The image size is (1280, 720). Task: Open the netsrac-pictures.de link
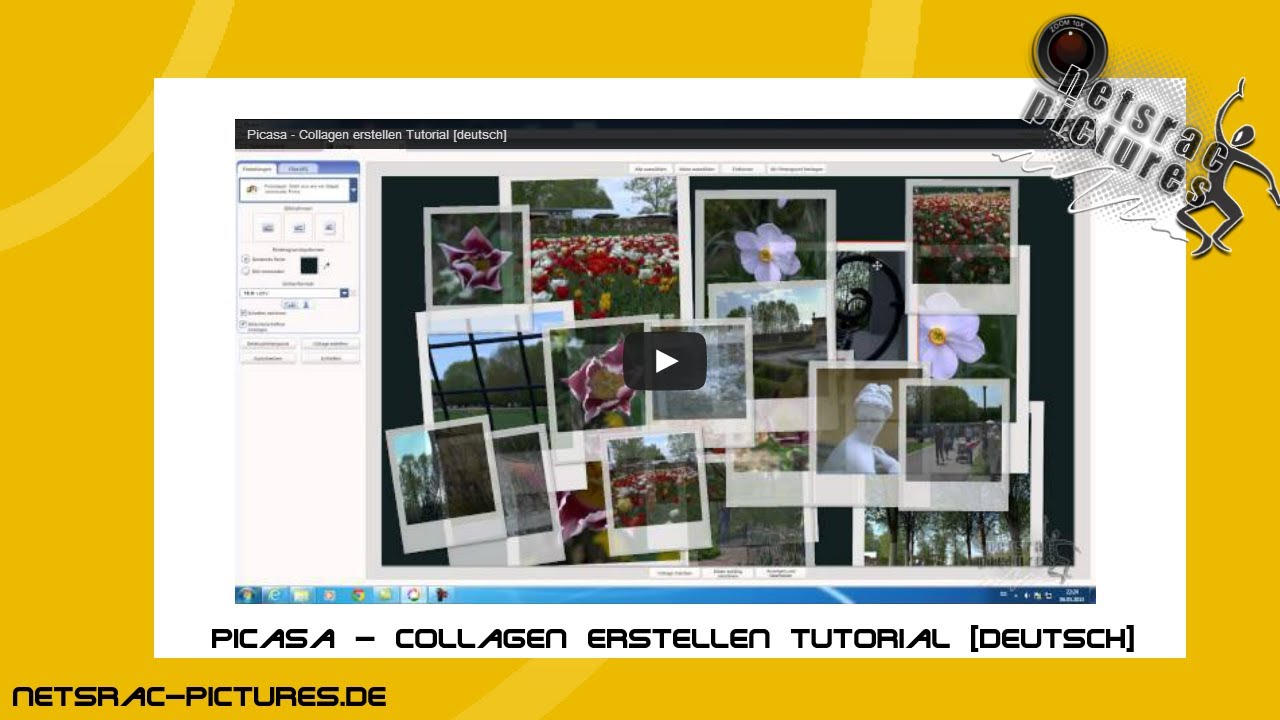point(199,697)
